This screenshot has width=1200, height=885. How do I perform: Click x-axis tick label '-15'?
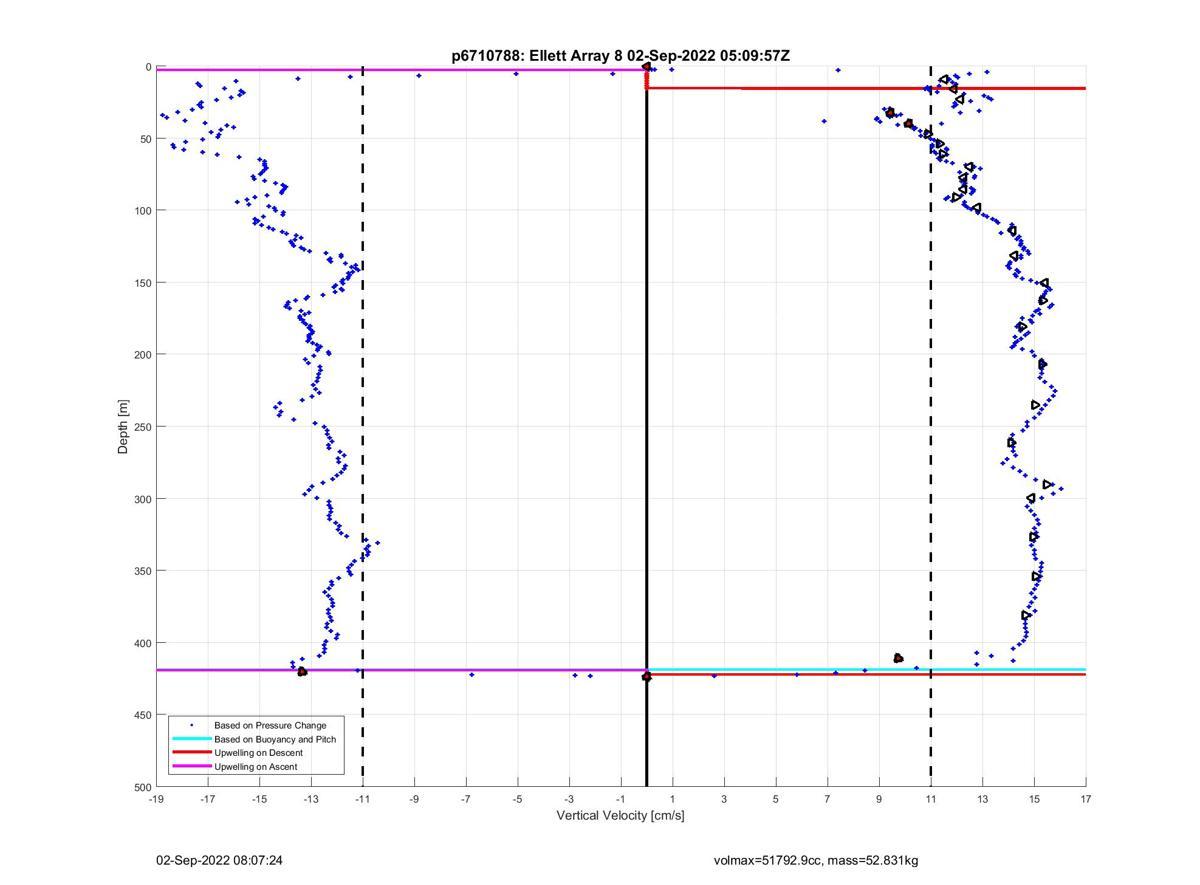259,799
